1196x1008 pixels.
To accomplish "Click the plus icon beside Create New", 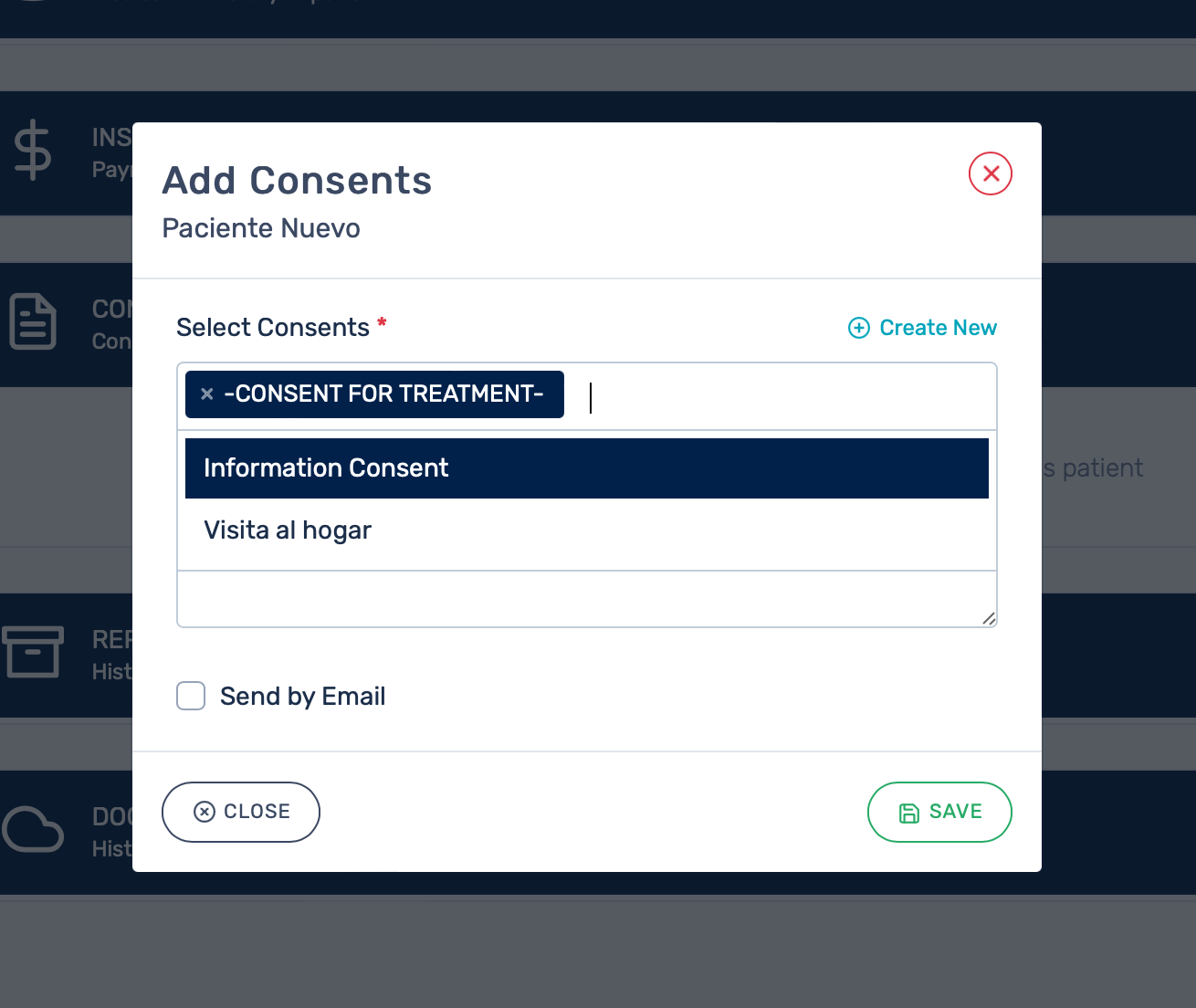I will (859, 328).
